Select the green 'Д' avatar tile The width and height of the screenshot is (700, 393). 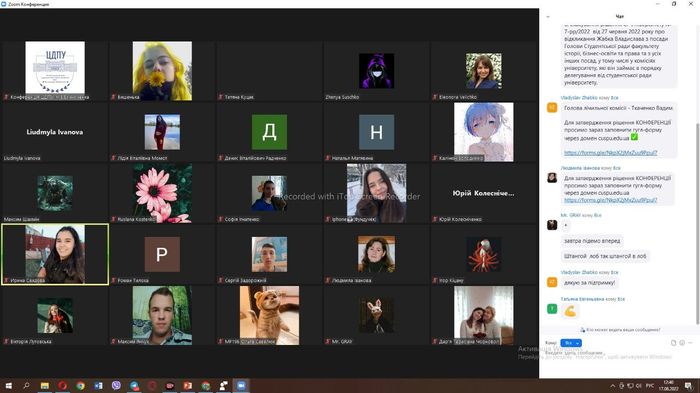click(x=269, y=132)
